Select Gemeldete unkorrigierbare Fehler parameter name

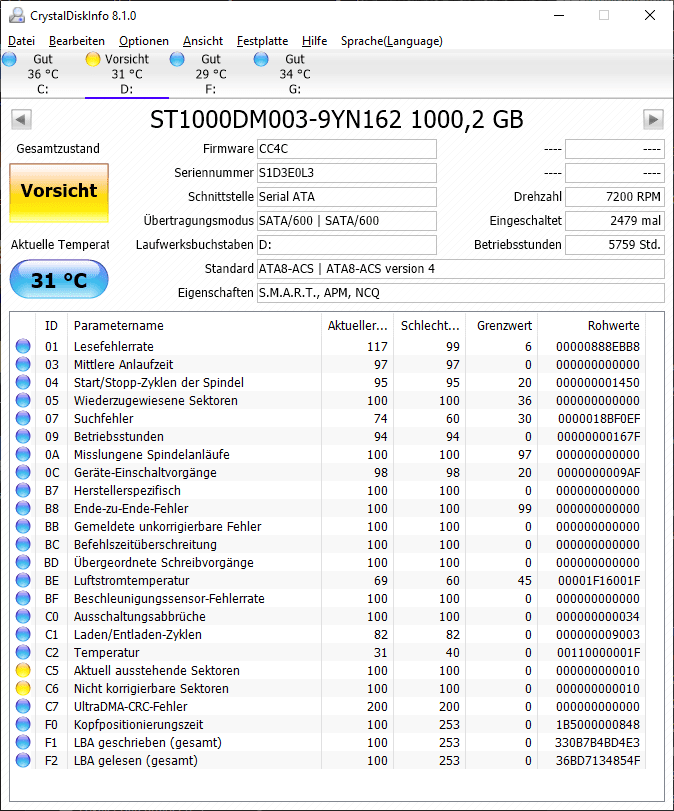(x=168, y=527)
